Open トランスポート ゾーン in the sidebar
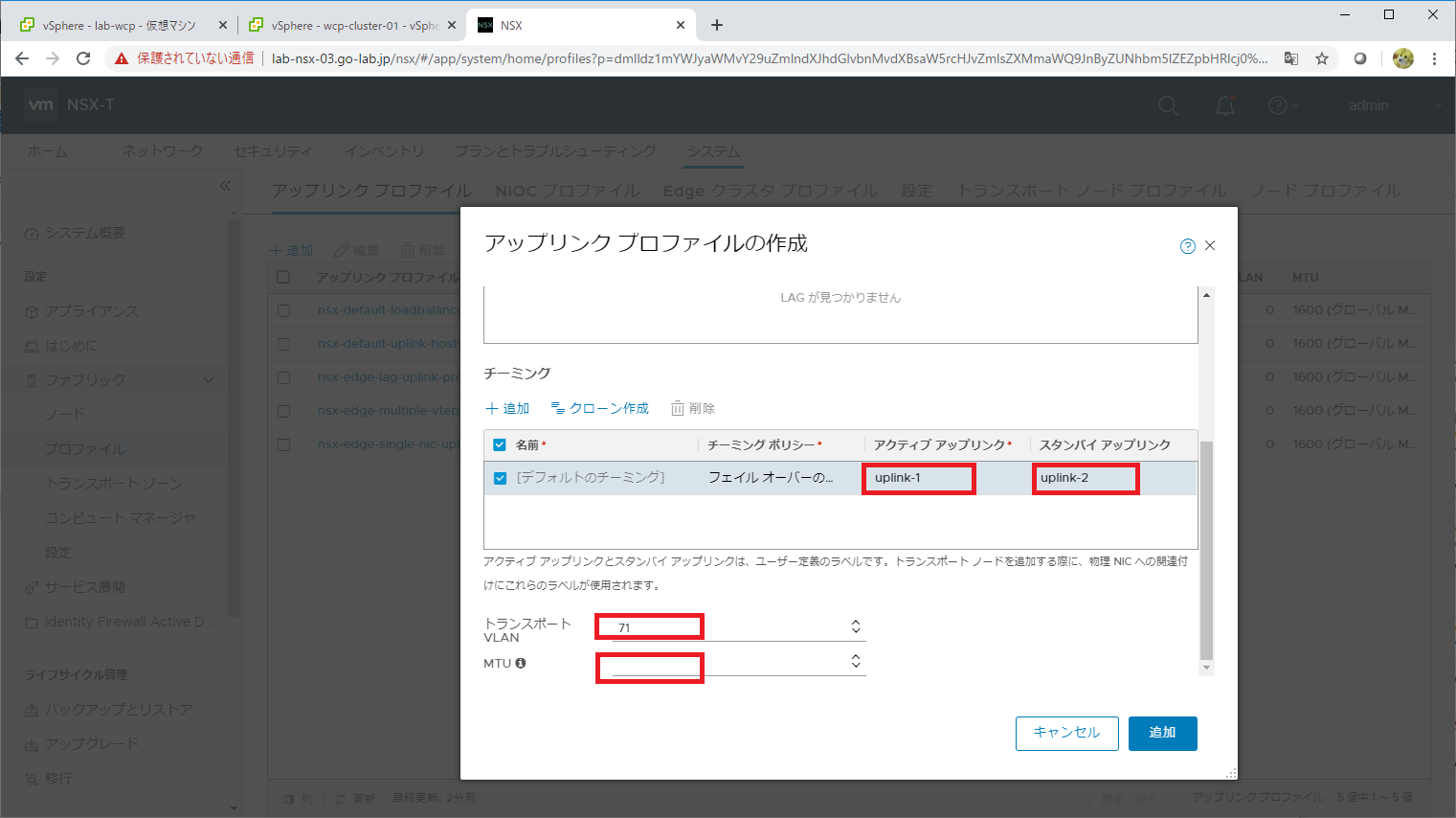The width and height of the screenshot is (1456, 818). (114, 484)
